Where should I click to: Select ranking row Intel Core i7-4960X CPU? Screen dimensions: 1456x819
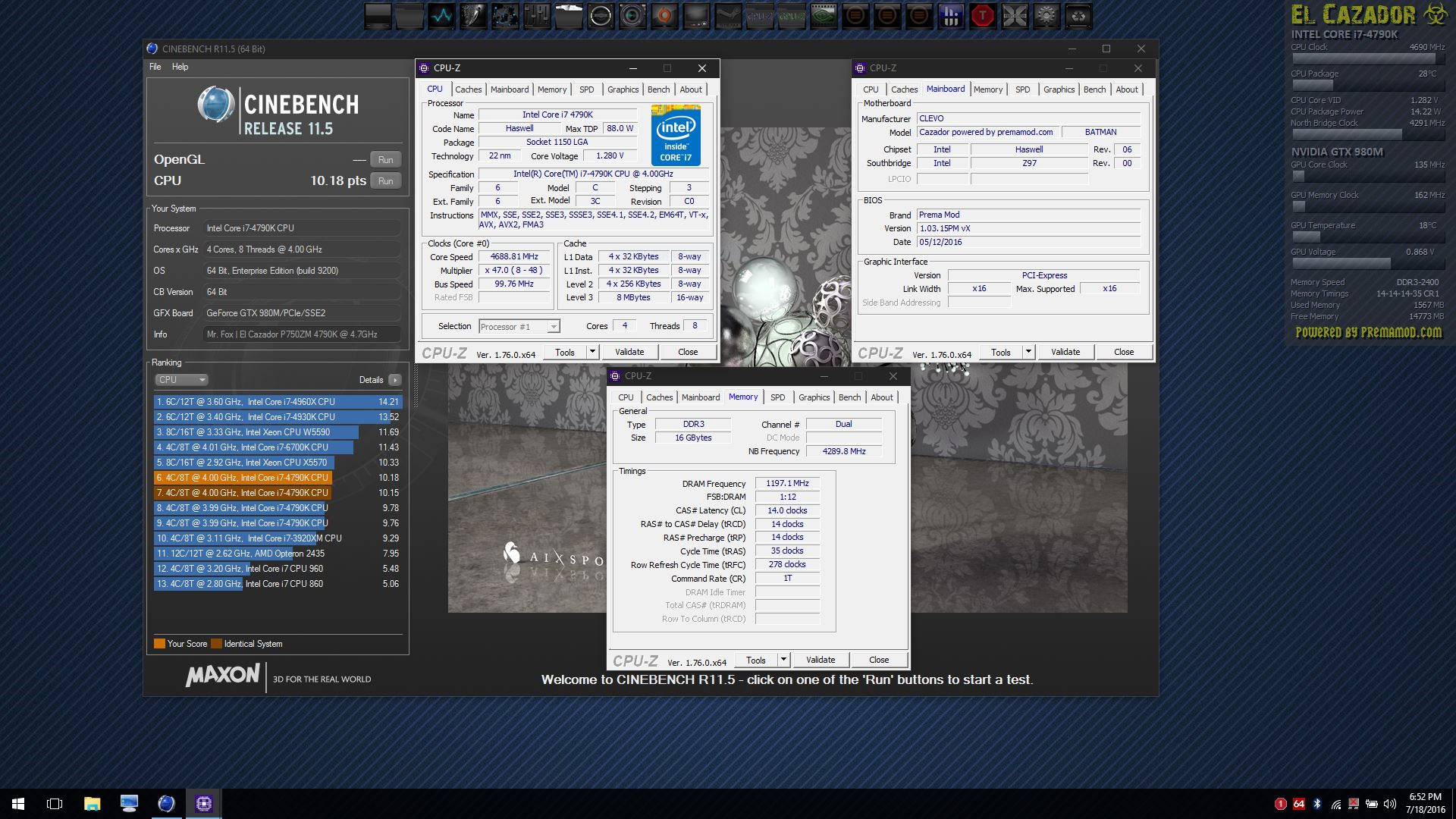tap(278, 402)
